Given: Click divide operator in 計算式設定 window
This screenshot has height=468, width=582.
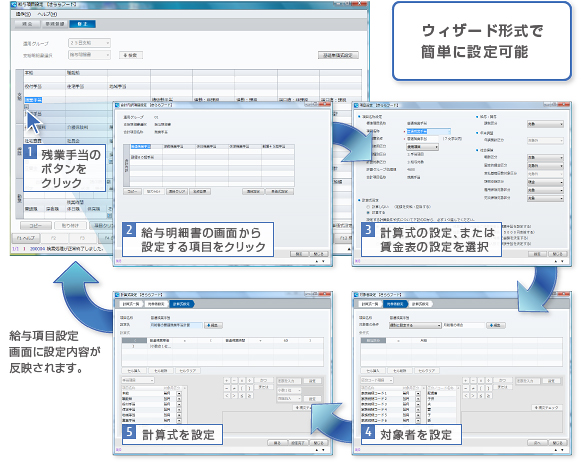Looking at the screenshot, I should coord(250,380).
